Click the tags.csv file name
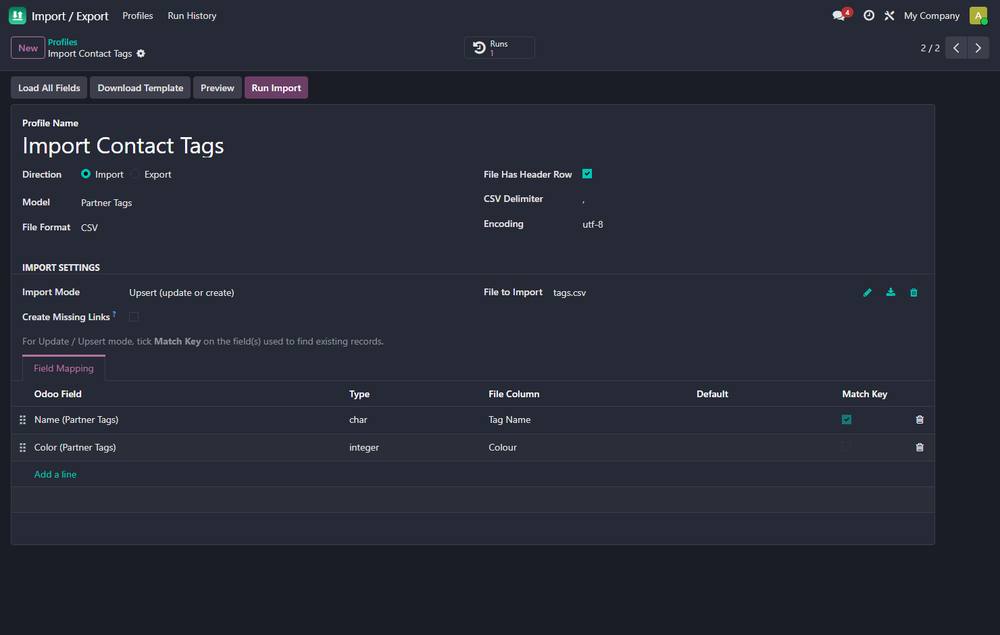Viewport: 1000px width, 635px height. click(570, 293)
